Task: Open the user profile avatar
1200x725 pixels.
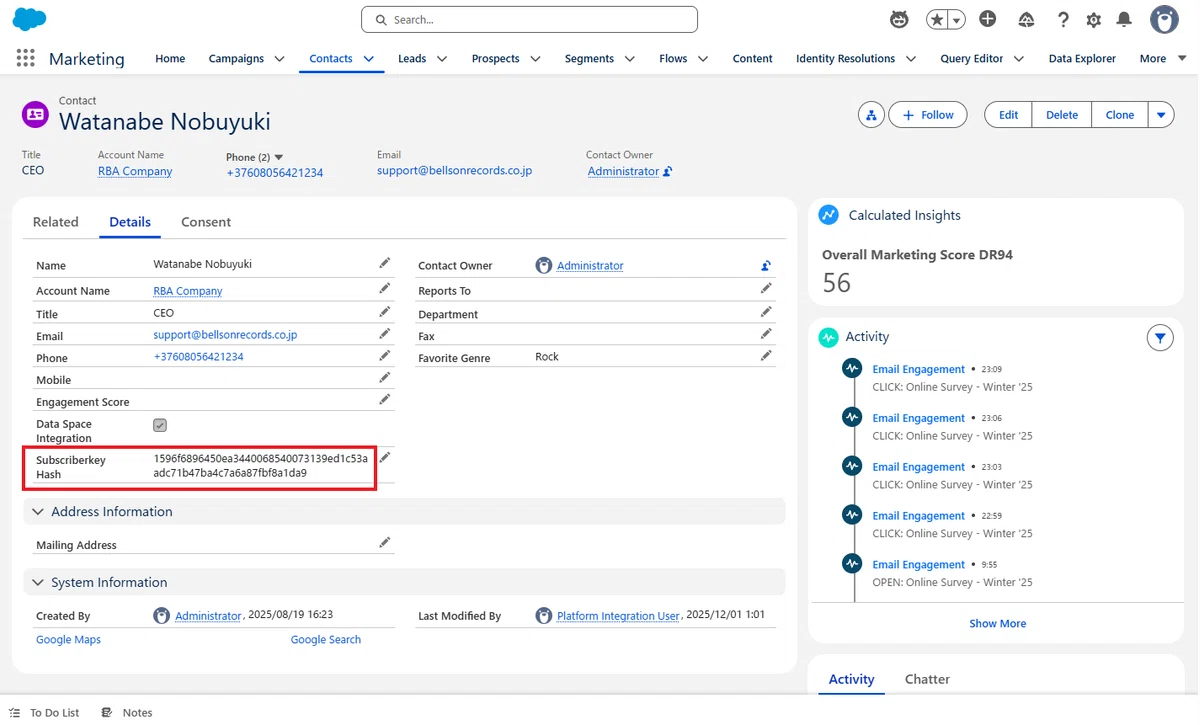Action: pos(1164,19)
